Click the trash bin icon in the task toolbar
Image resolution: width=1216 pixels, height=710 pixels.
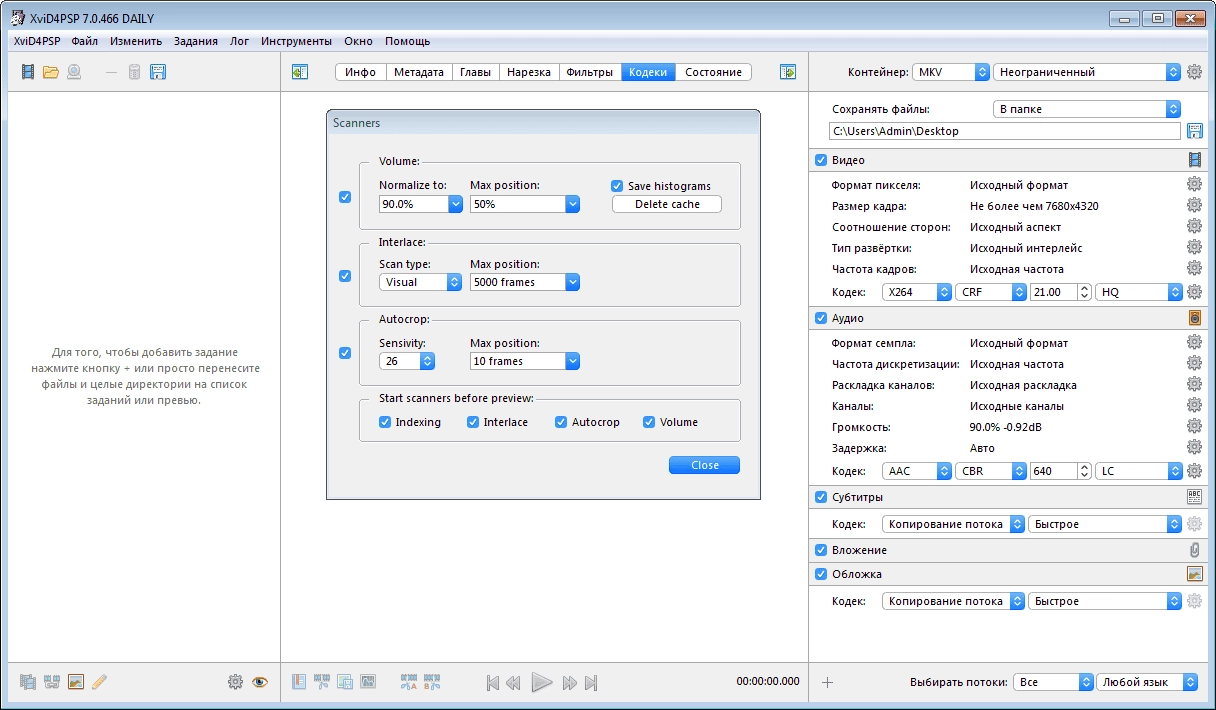[x=134, y=72]
